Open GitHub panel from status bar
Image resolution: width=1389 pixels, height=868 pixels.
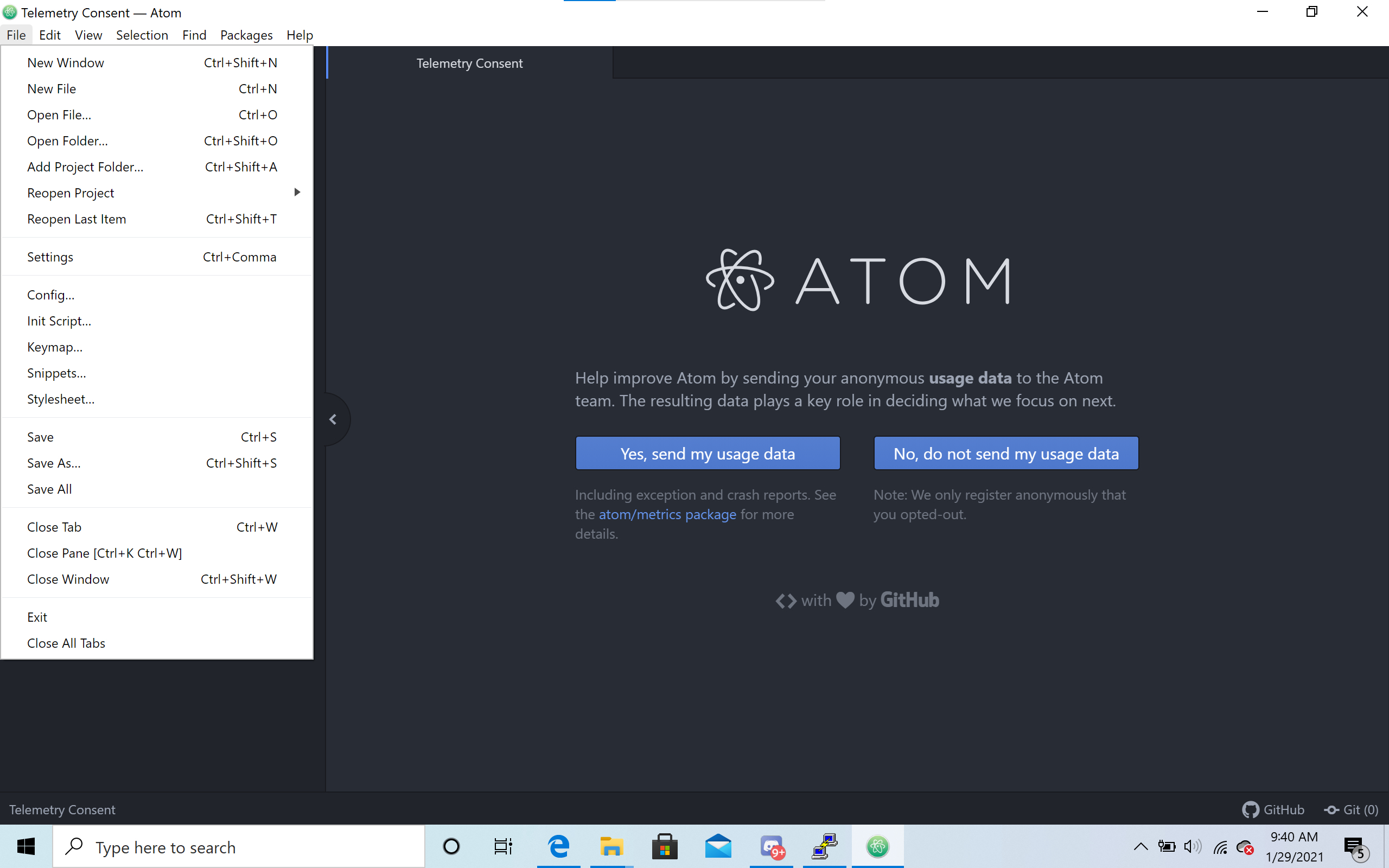point(1273,809)
